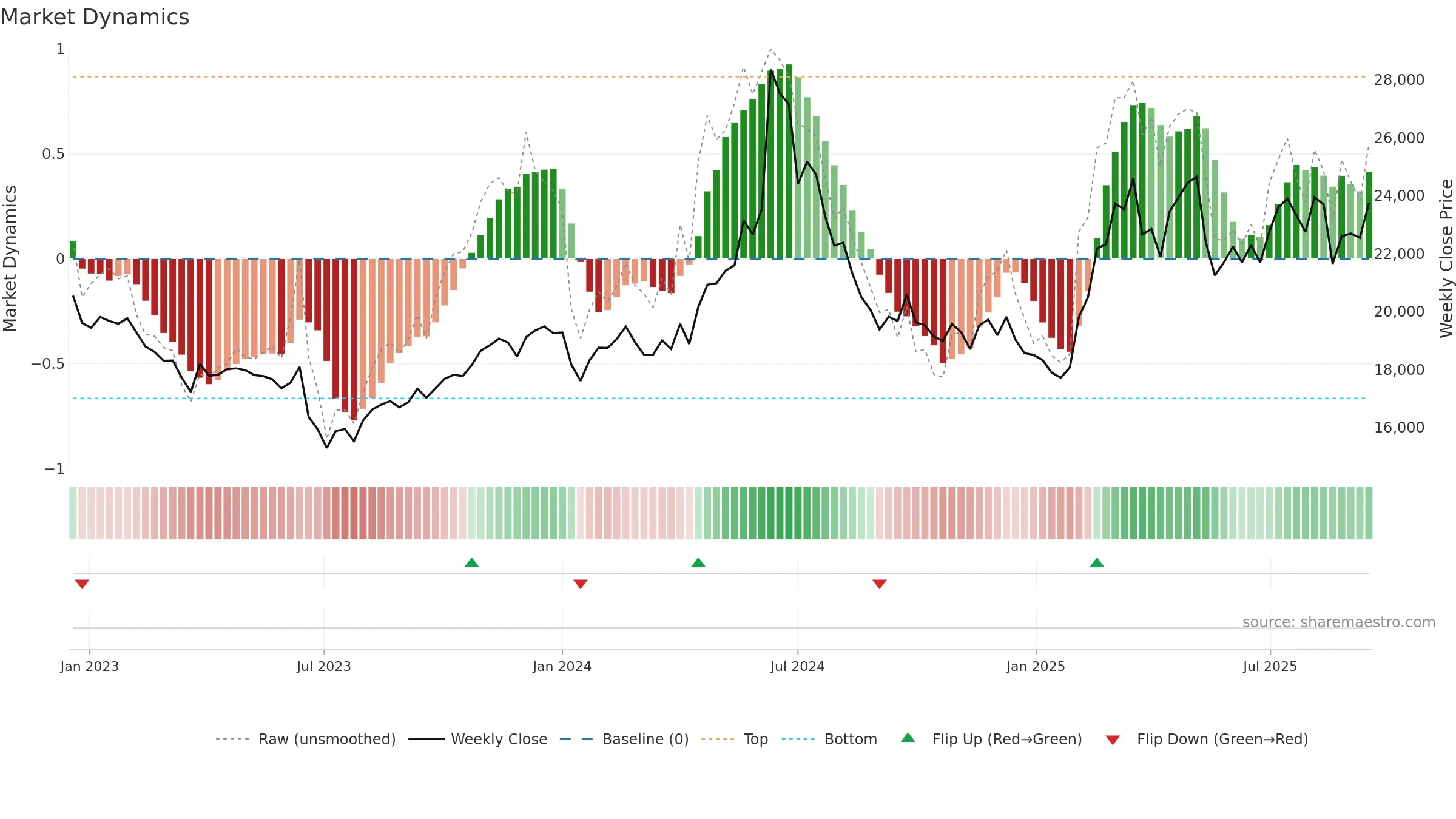Click the Market Dynamics chart title
Viewport: 1456px width, 819px height.
pyautogui.click(x=95, y=17)
